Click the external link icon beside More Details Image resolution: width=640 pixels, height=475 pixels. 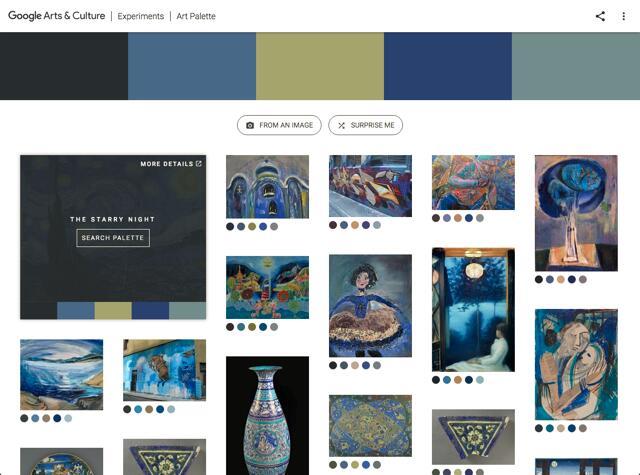point(199,164)
